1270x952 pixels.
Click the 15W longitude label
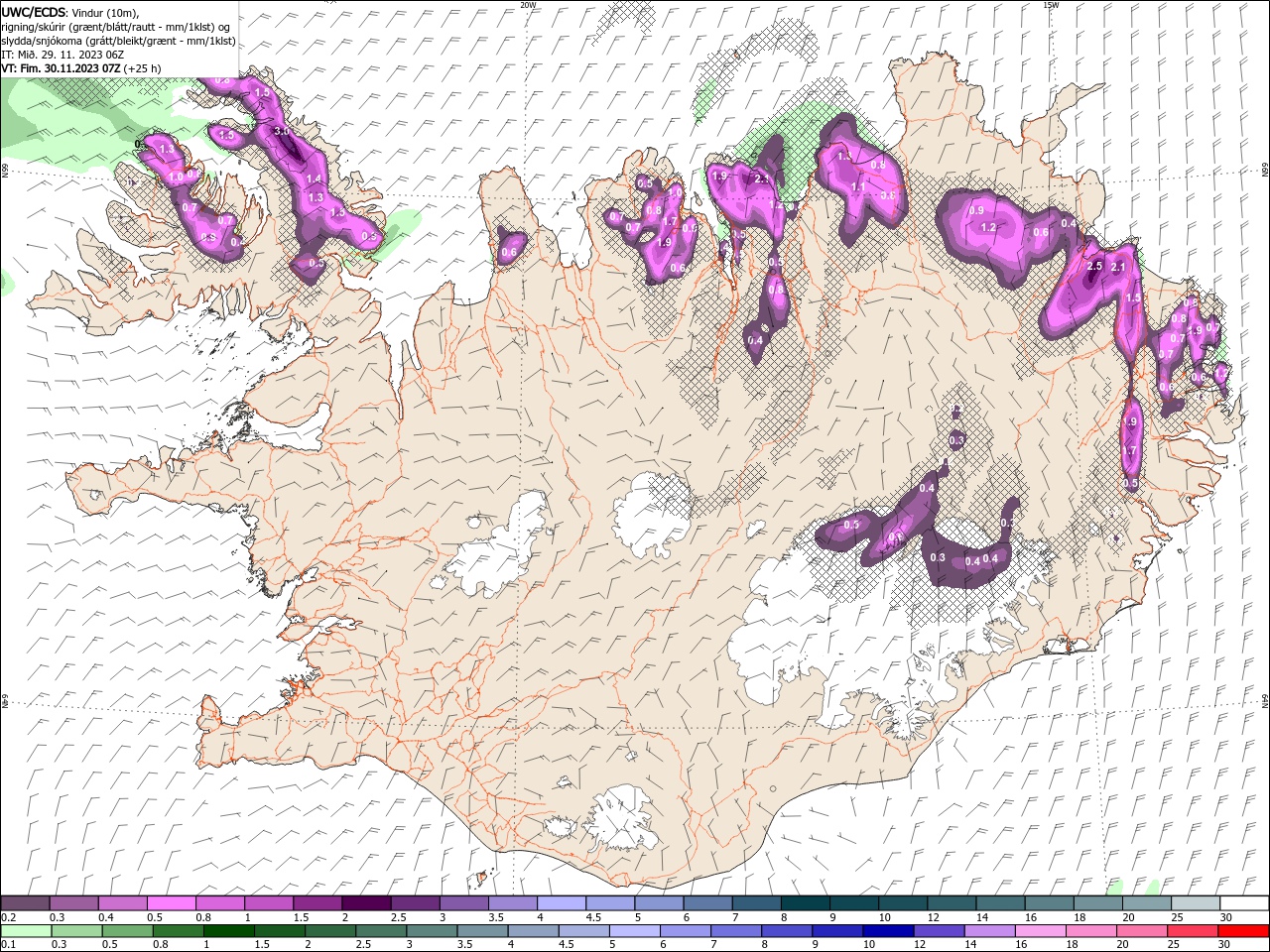point(1051,5)
